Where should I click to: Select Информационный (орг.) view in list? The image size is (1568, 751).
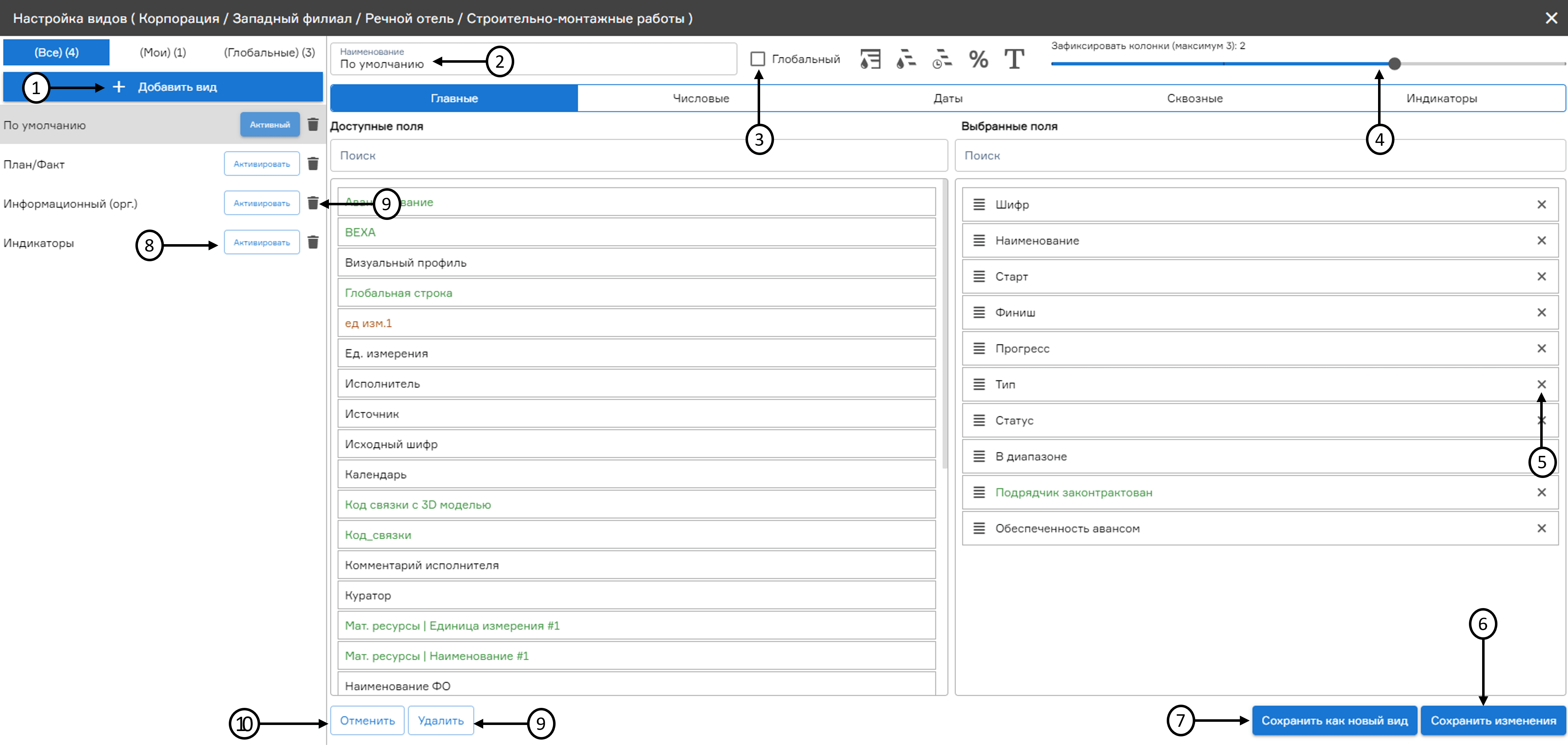pyautogui.click(x=71, y=204)
